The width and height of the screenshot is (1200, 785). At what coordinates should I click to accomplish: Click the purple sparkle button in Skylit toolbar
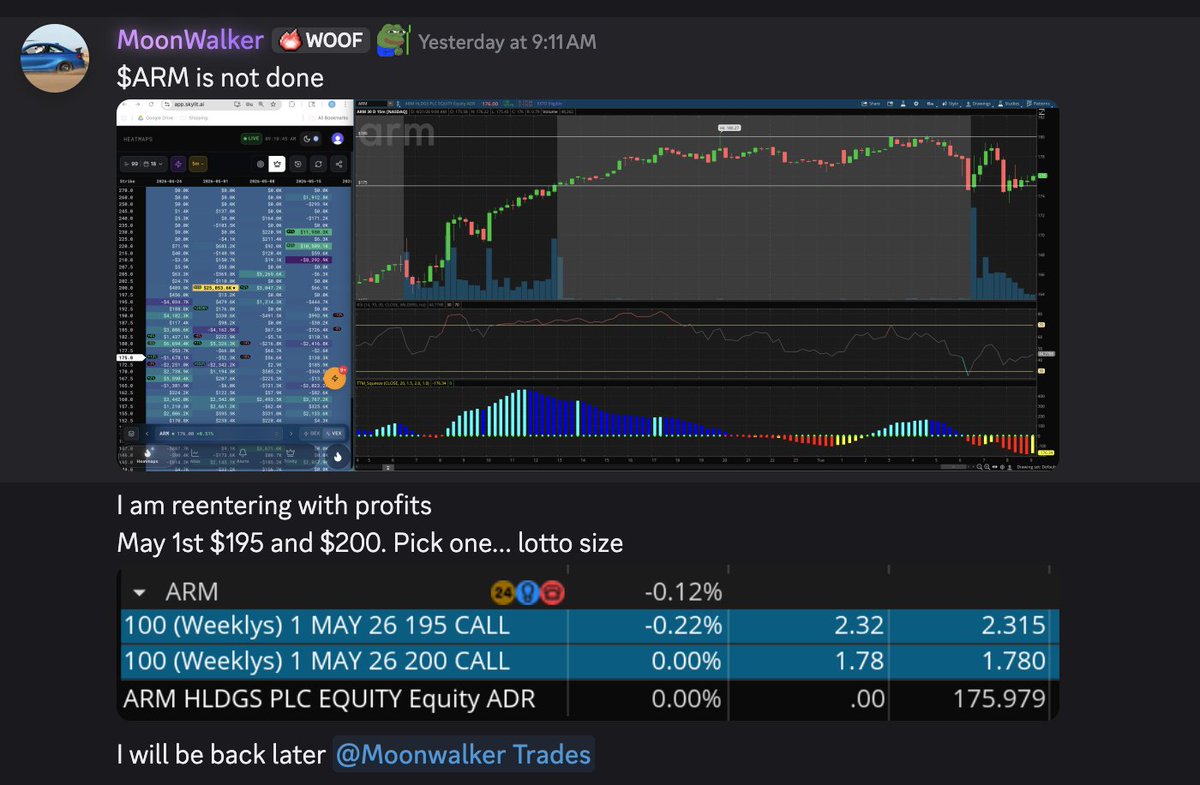coord(178,164)
